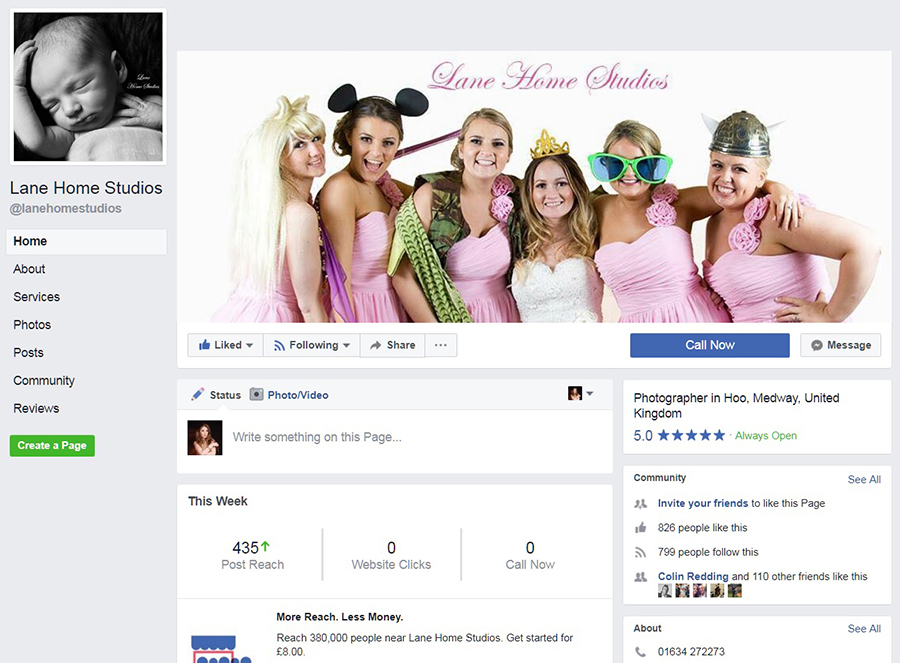Click the feed icon beside people follow this
Screen dimensions: 900x663
(641, 552)
